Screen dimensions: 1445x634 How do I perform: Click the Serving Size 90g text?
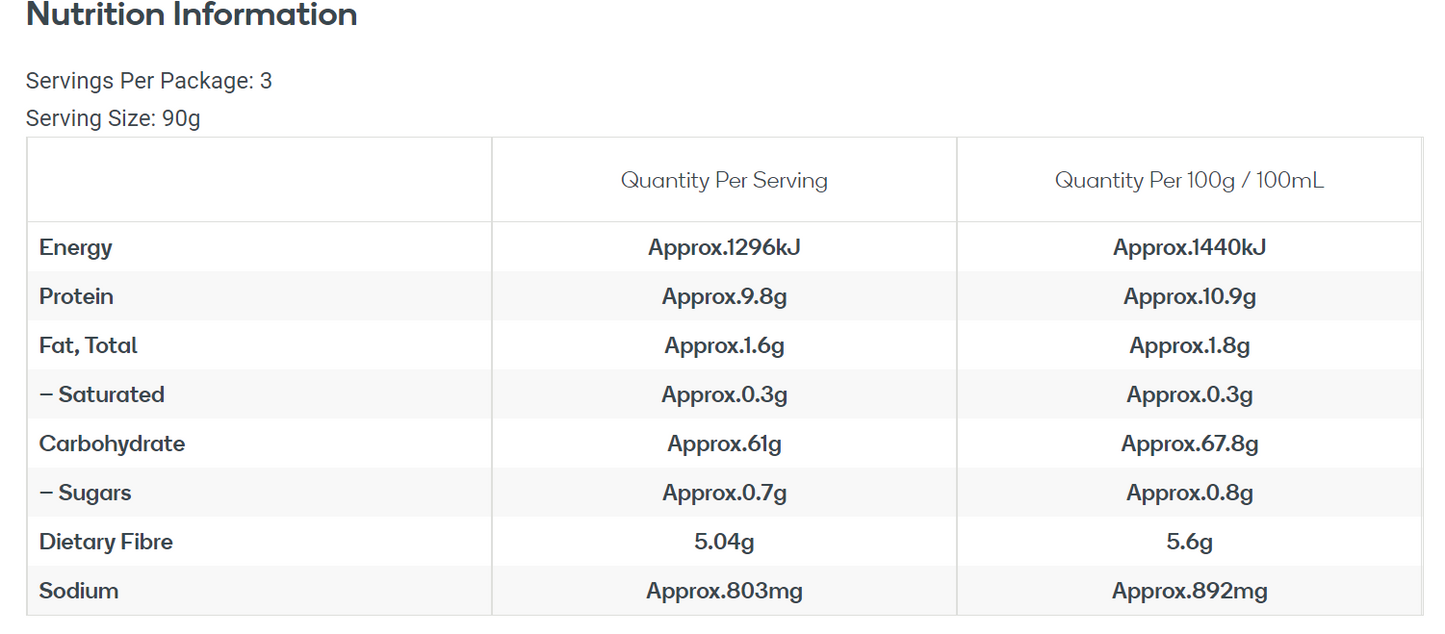[113, 118]
